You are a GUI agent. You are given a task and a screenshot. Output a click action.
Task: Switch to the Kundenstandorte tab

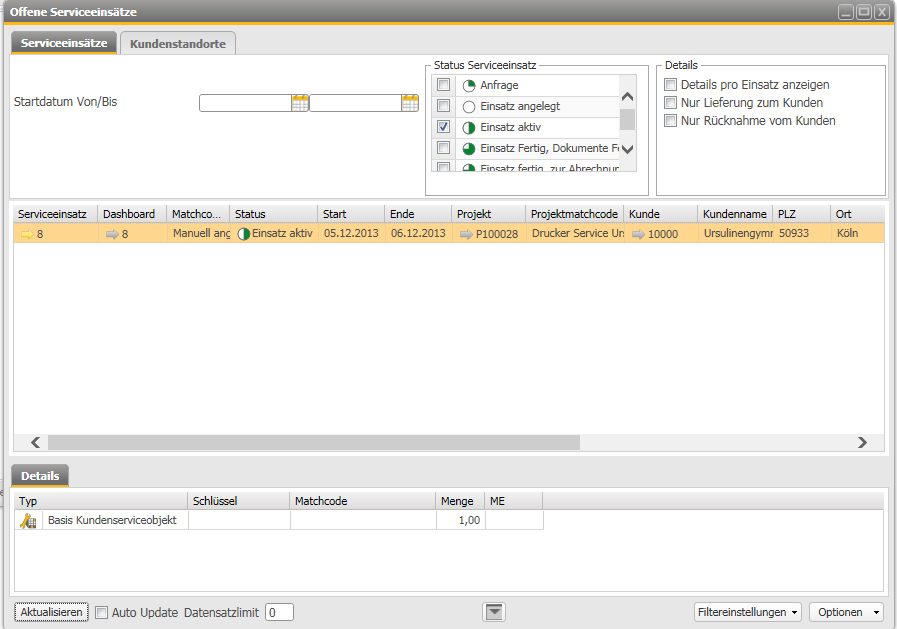coord(177,43)
